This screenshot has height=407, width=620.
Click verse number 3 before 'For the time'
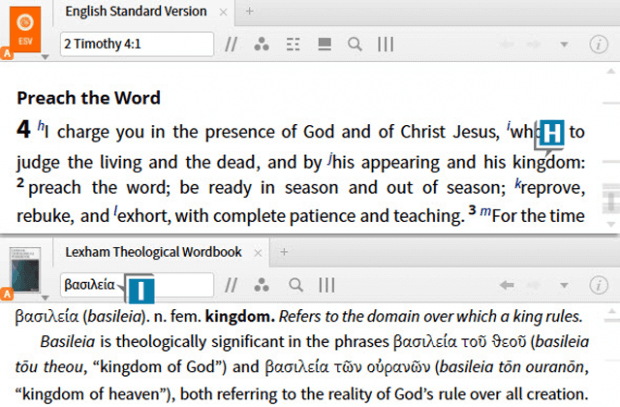pos(473,209)
